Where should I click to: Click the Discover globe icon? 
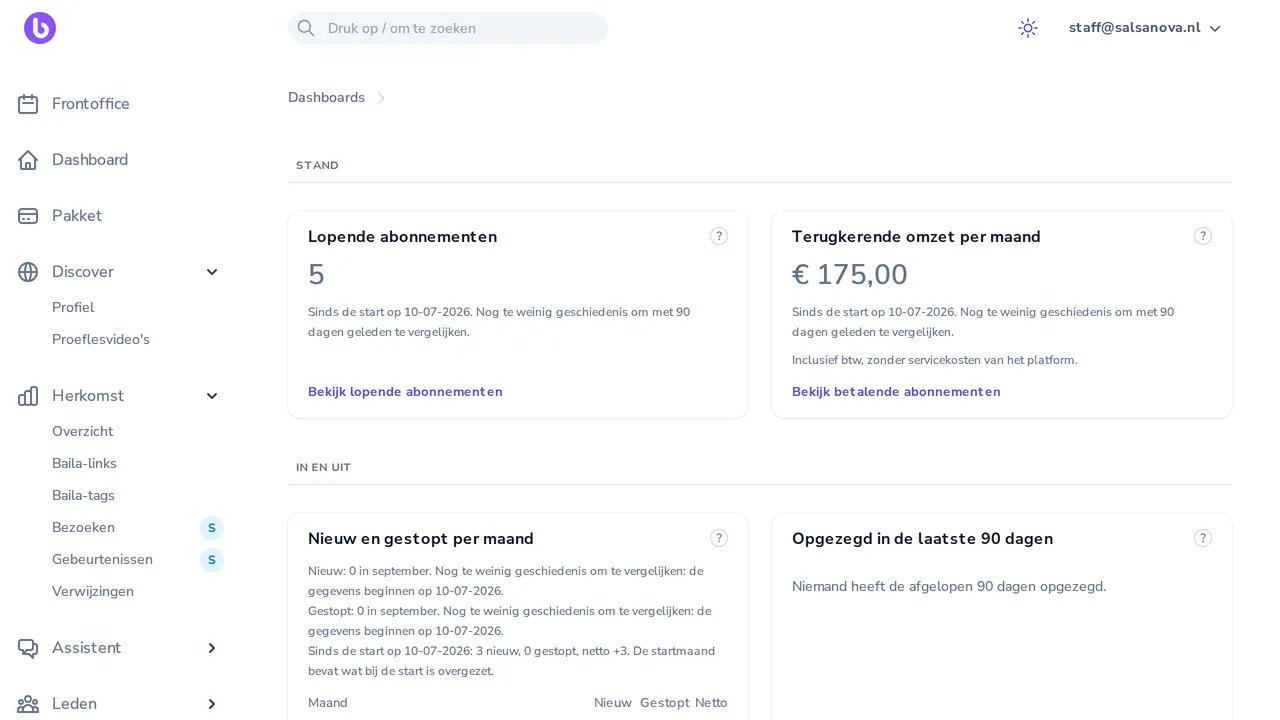[x=28, y=272]
